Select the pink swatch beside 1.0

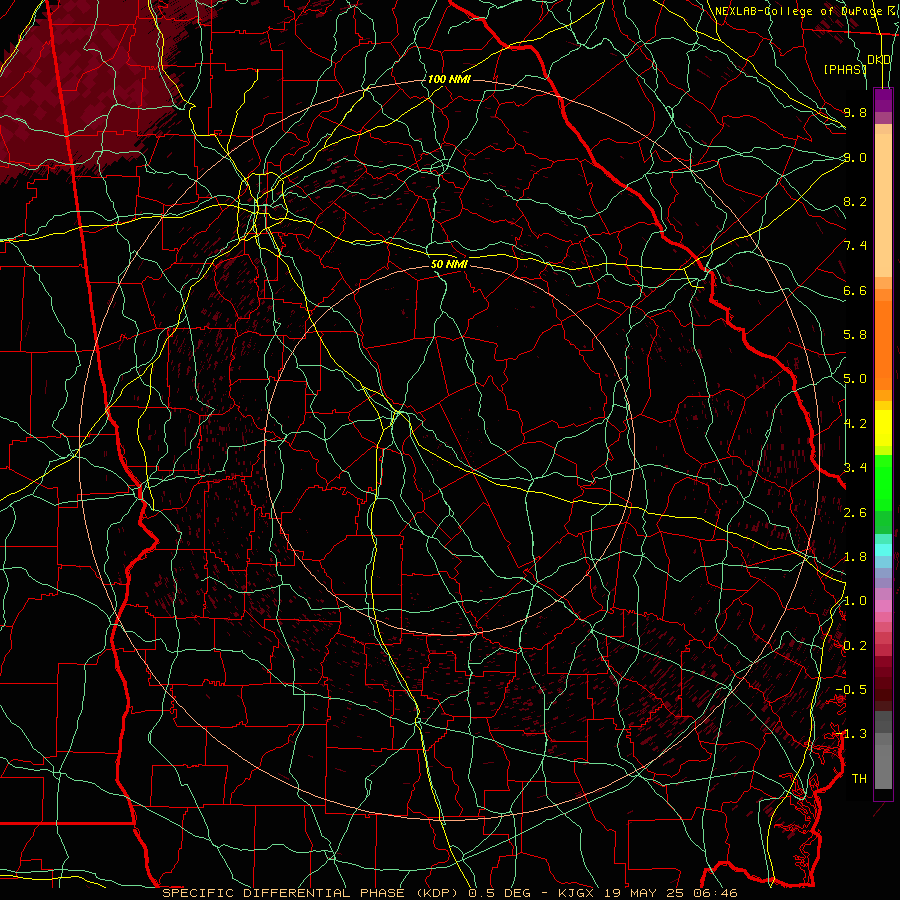click(883, 606)
